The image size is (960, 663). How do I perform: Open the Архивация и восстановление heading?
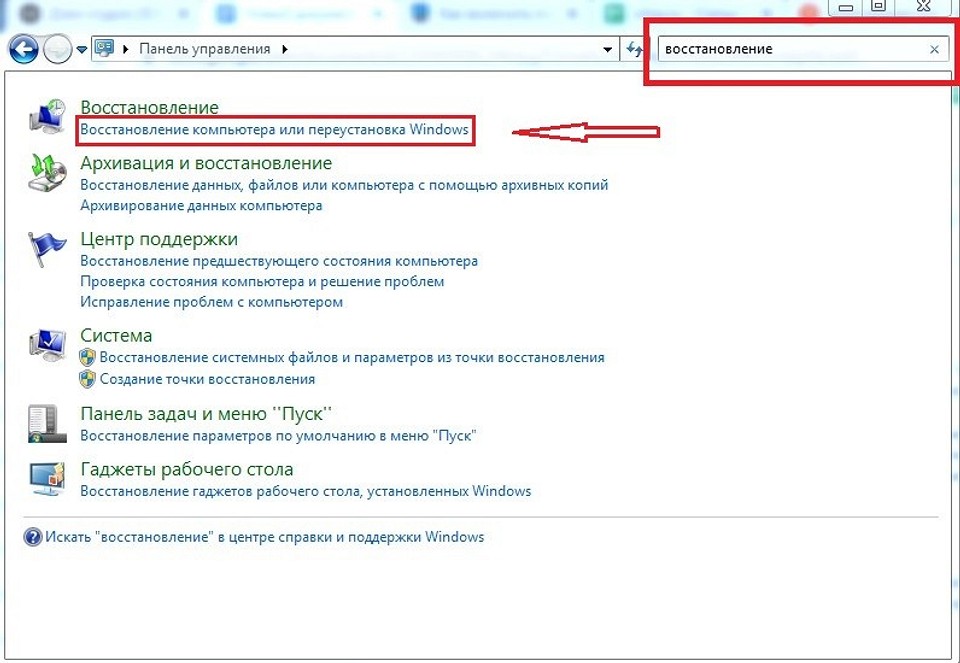click(x=206, y=163)
